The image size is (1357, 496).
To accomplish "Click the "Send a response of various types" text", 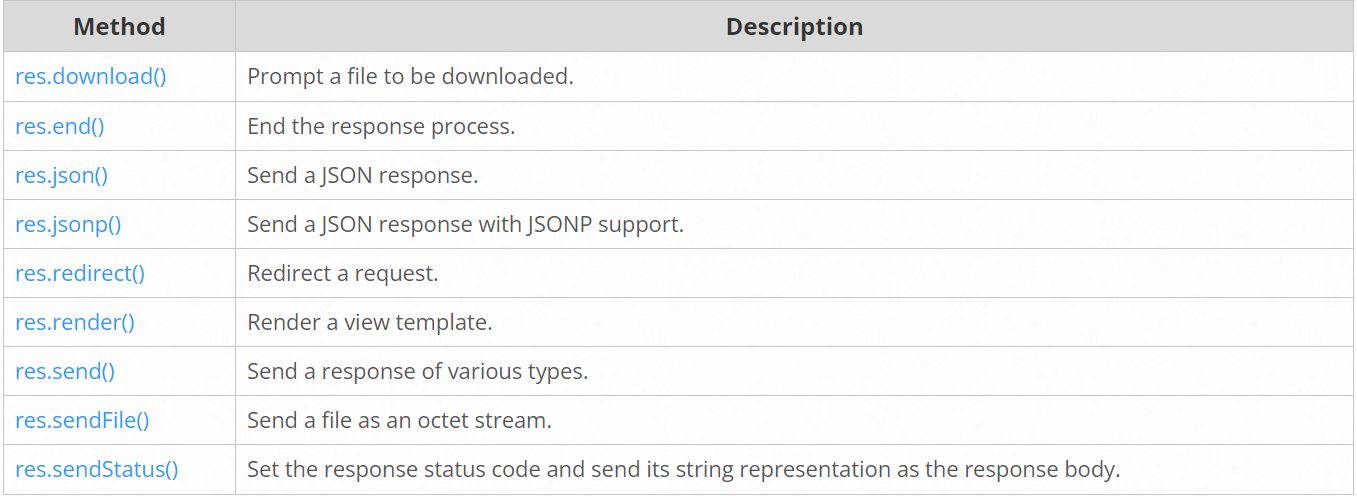I will (x=417, y=371).
